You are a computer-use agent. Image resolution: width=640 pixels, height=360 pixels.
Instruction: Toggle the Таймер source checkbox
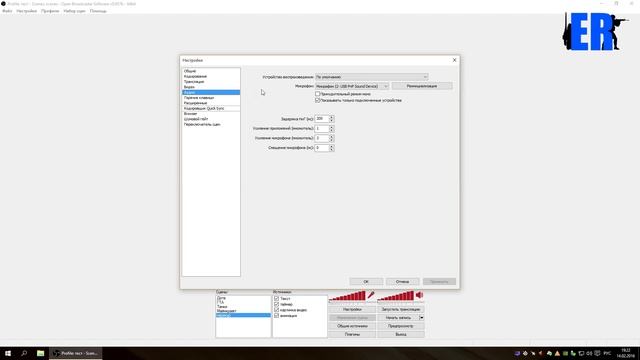click(x=276, y=304)
